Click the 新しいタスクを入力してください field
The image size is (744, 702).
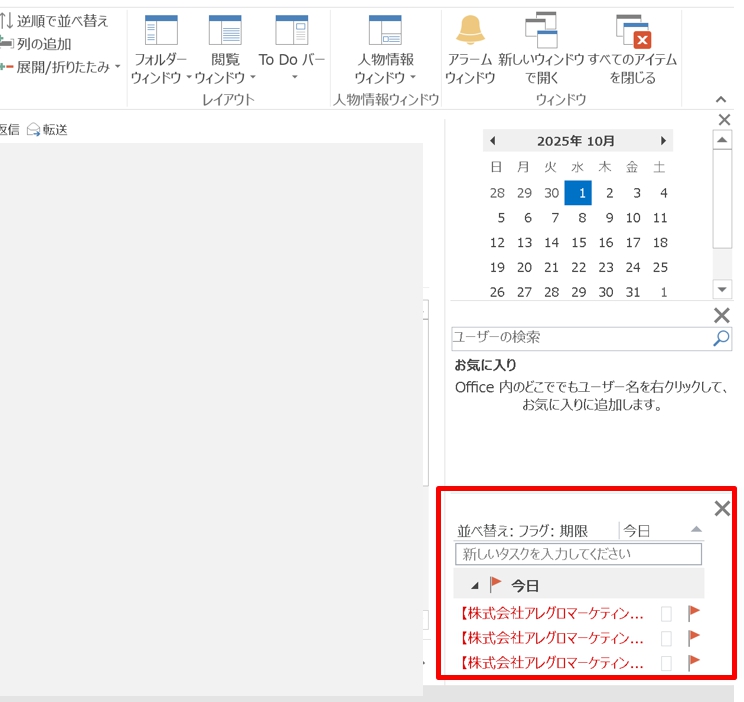pos(578,553)
